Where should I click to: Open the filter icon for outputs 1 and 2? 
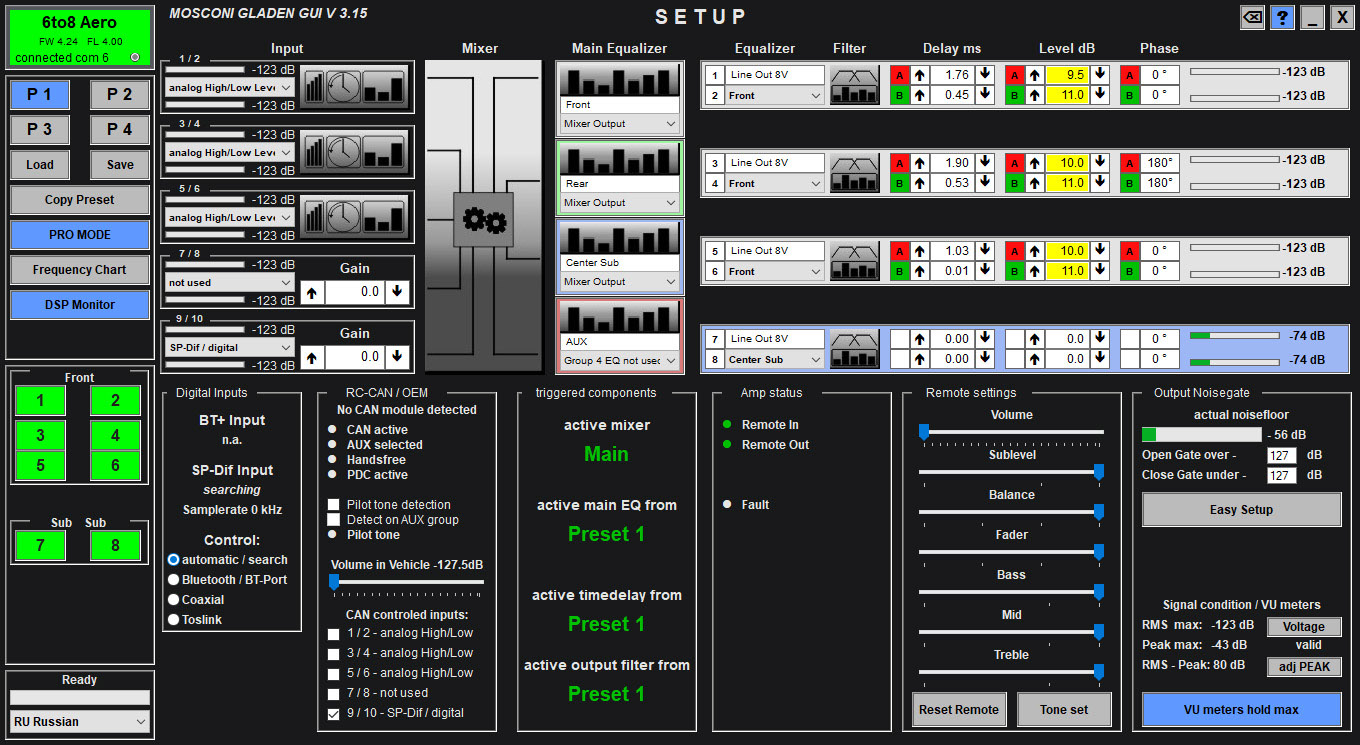click(x=855, y=85)
